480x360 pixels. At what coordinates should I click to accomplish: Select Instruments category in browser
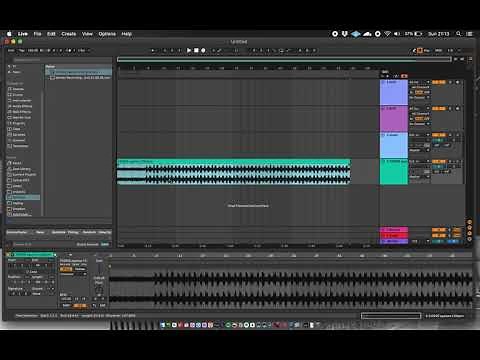(x=19, y=100)
